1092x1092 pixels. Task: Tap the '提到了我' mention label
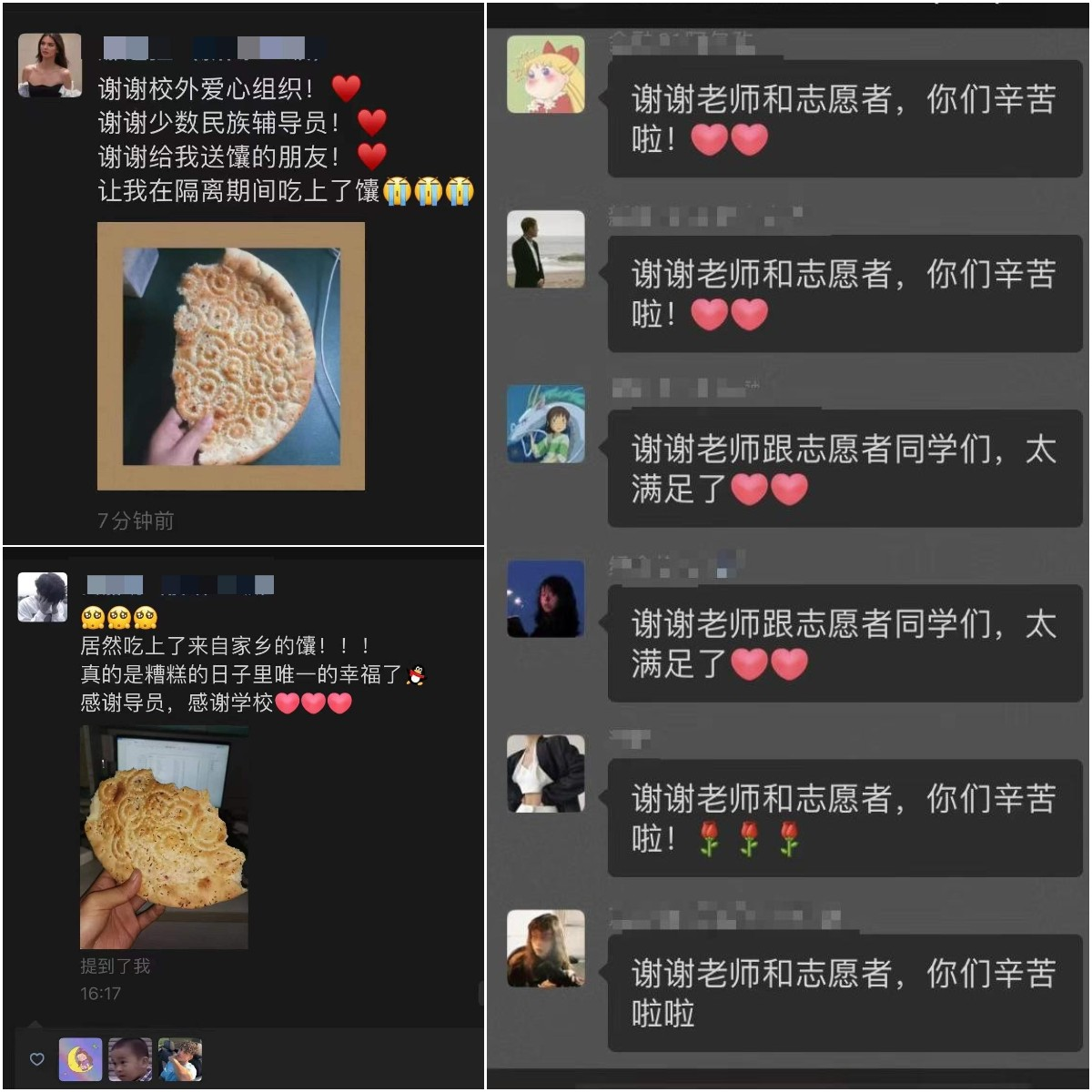(115, 966)
